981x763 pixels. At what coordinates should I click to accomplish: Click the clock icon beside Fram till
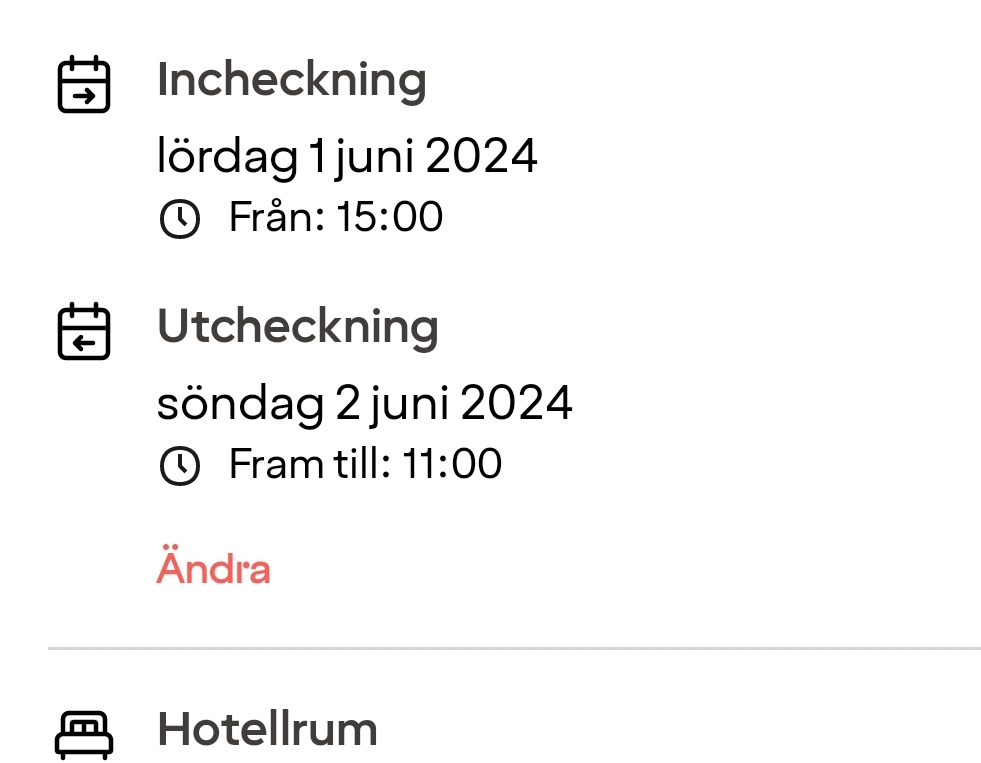tap(180, 466)
